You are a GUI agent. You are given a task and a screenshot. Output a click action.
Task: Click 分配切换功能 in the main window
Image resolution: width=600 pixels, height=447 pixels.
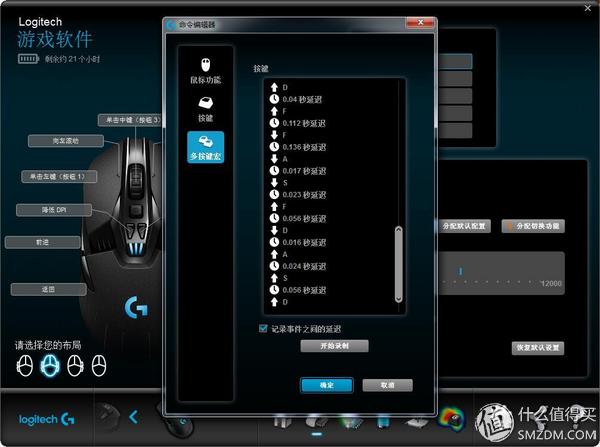tap(533, 226)
